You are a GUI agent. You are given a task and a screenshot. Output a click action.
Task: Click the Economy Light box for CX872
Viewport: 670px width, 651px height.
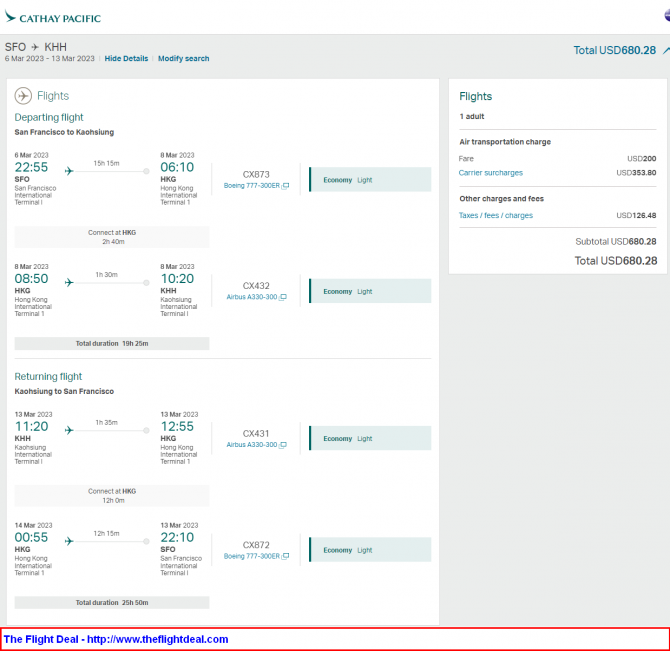pyautogui.click(x=370, y=550)
